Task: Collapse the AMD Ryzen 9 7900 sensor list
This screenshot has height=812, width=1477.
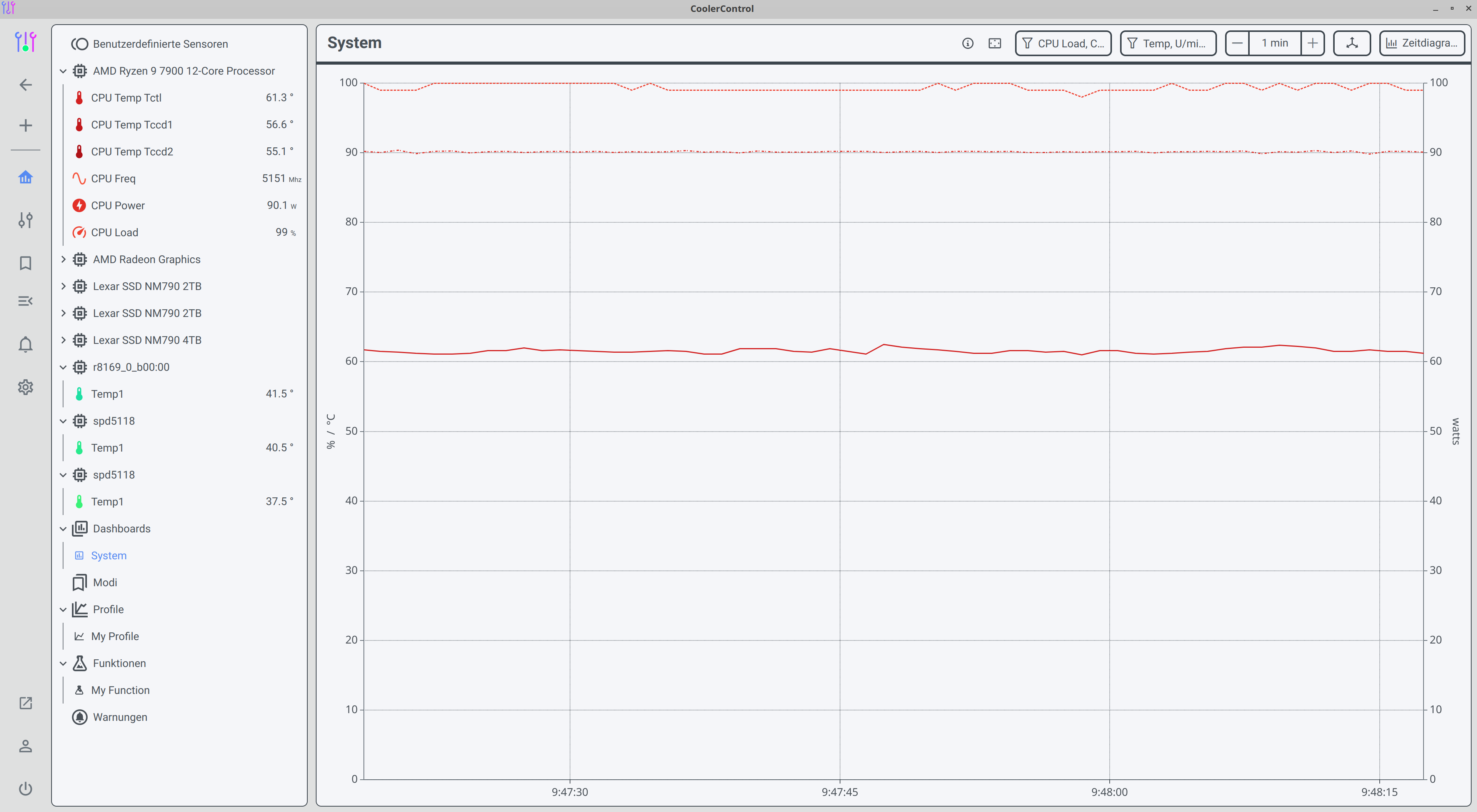Action: point(63,70)
